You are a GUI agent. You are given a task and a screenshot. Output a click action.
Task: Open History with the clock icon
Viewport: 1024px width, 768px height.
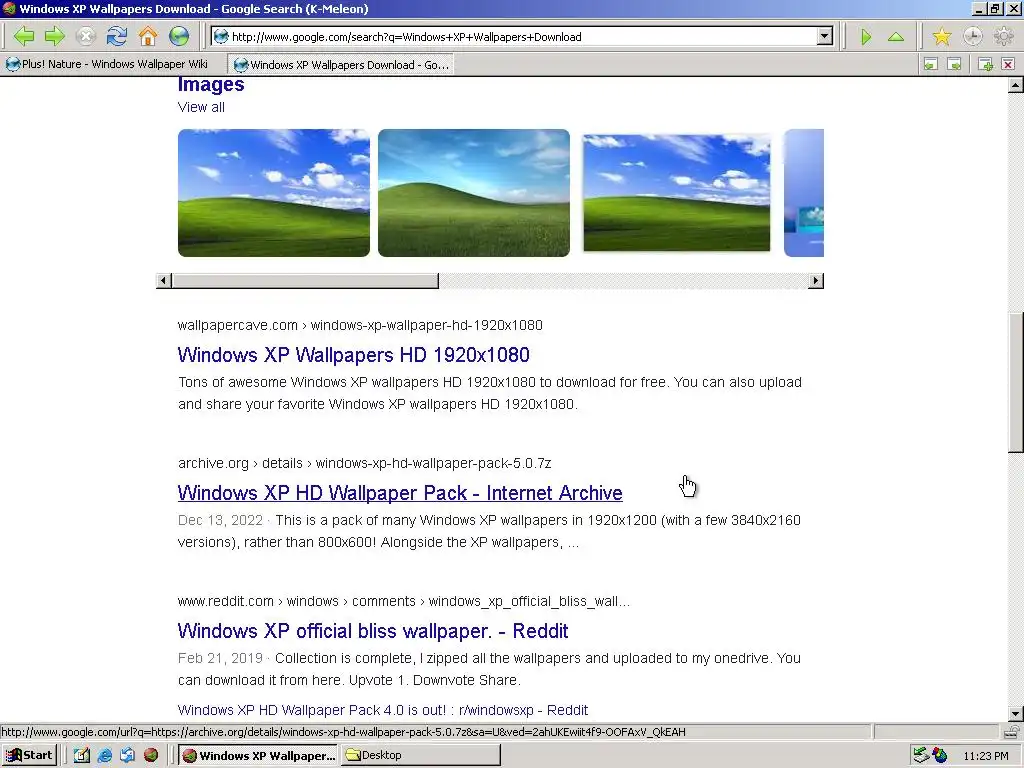[972, 36]
